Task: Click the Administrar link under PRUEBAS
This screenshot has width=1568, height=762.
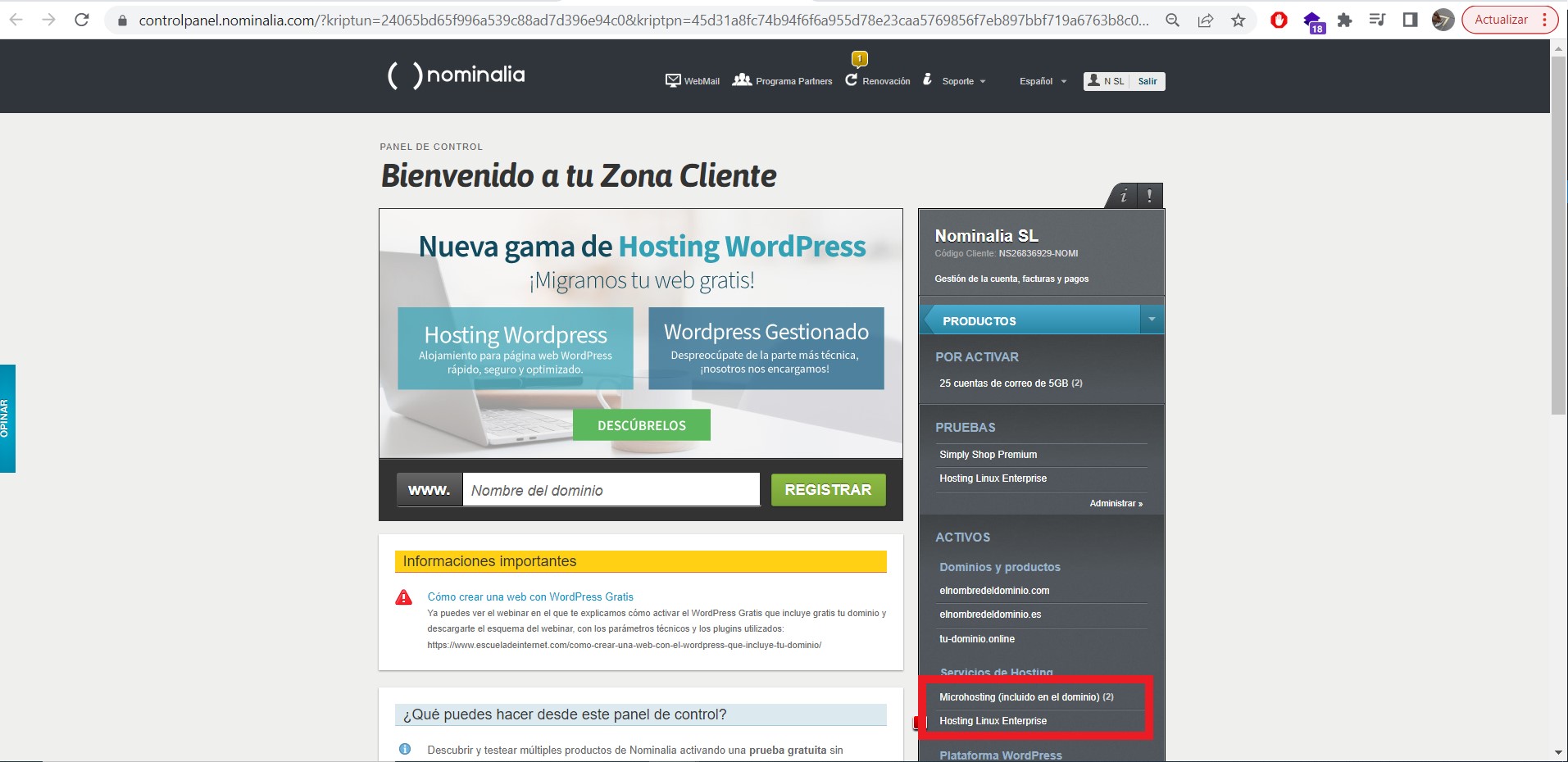Action: [x=1116, y=503]
